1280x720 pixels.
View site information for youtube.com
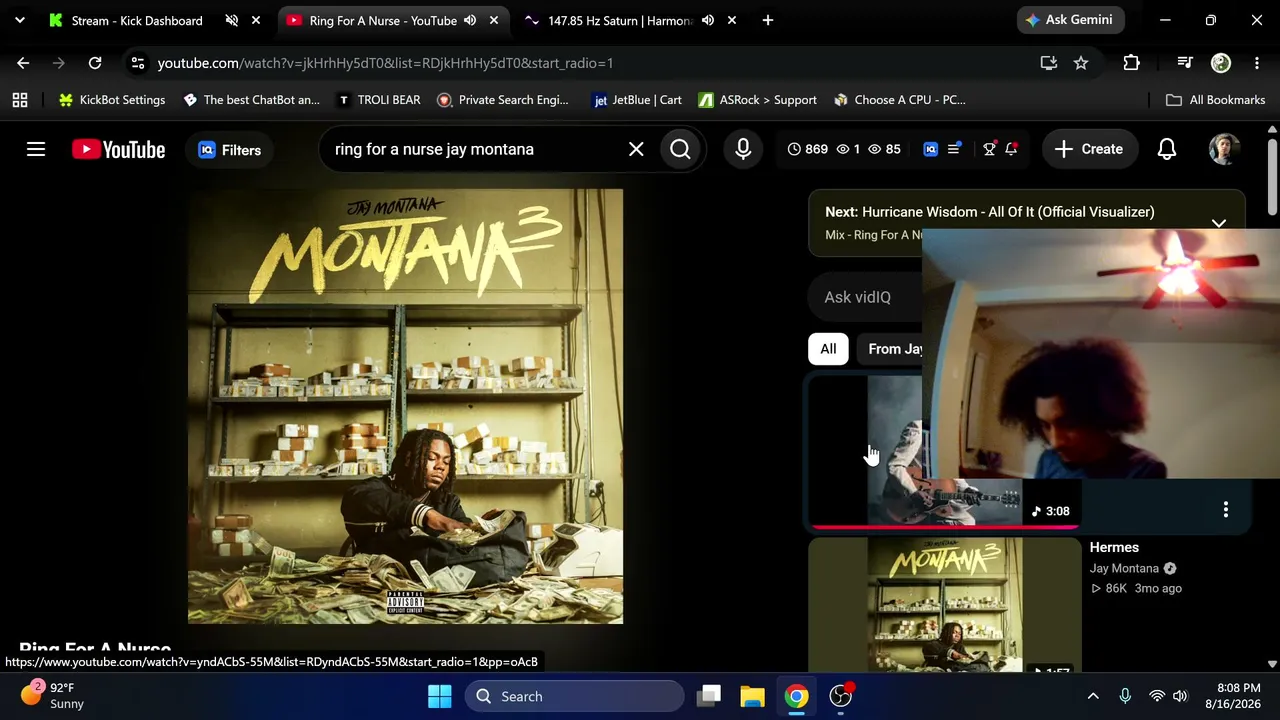(x=138, y=63)
